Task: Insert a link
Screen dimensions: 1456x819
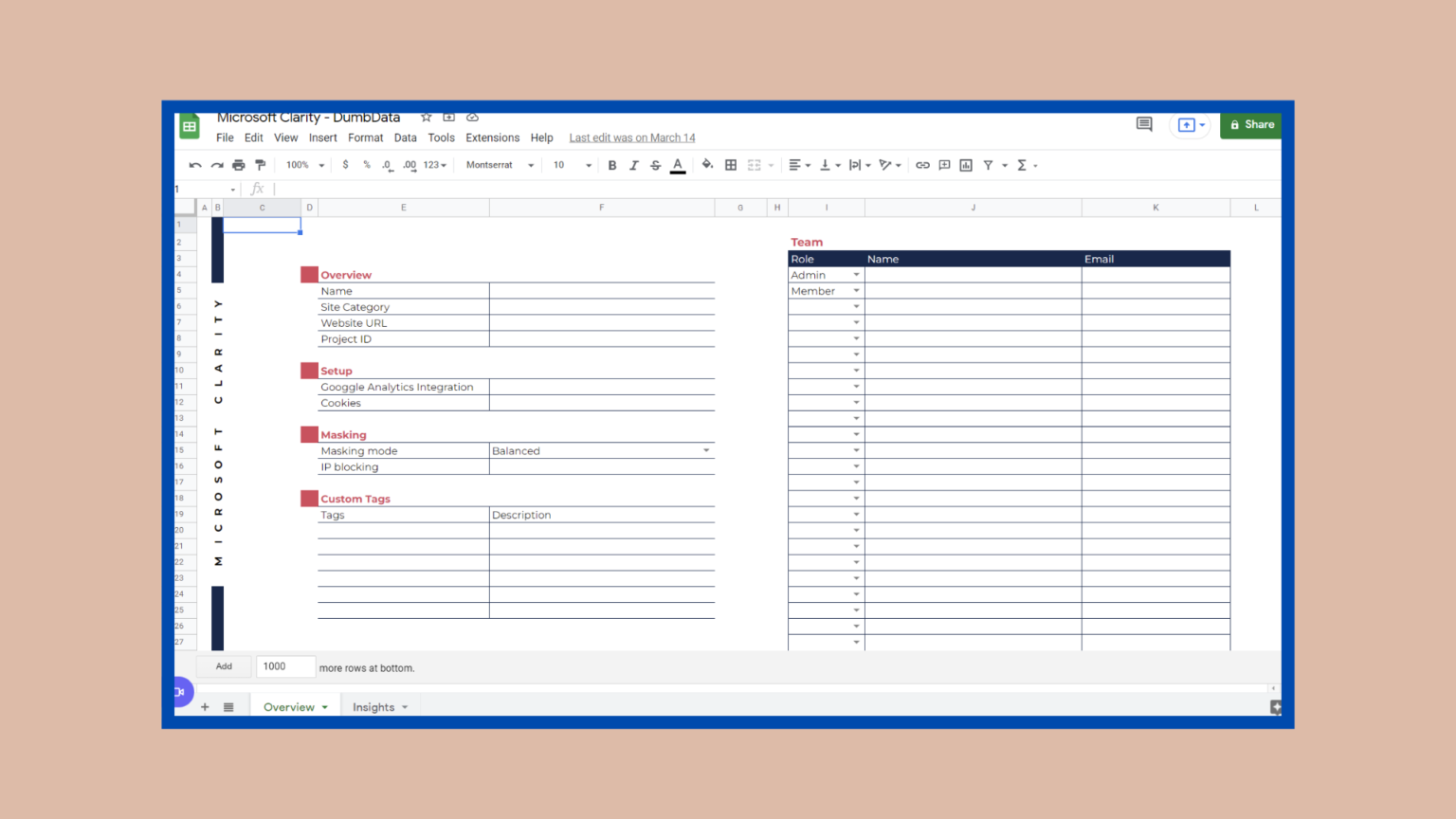Action: (x=922, y=165)
